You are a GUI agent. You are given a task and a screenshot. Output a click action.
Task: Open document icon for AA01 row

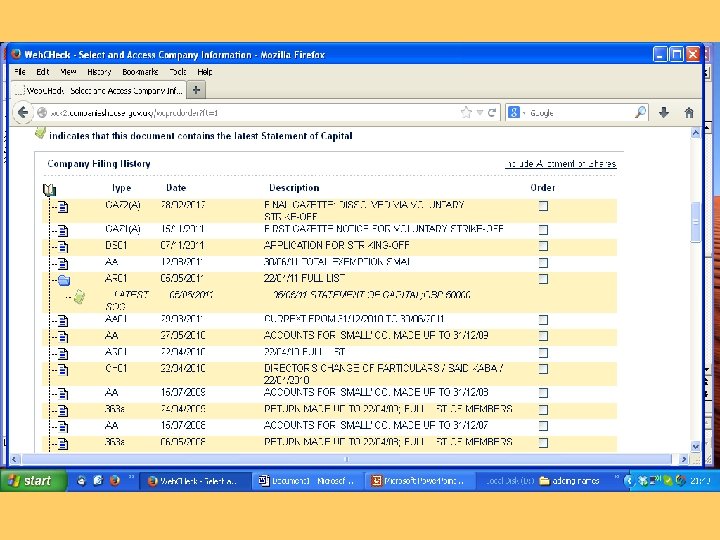63,321
